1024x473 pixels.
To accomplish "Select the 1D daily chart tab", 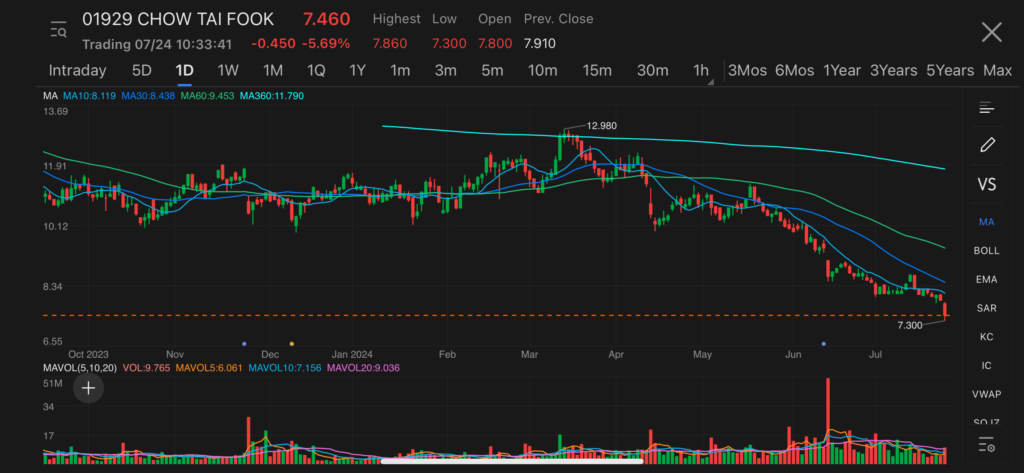I will (x=184, y=71).
